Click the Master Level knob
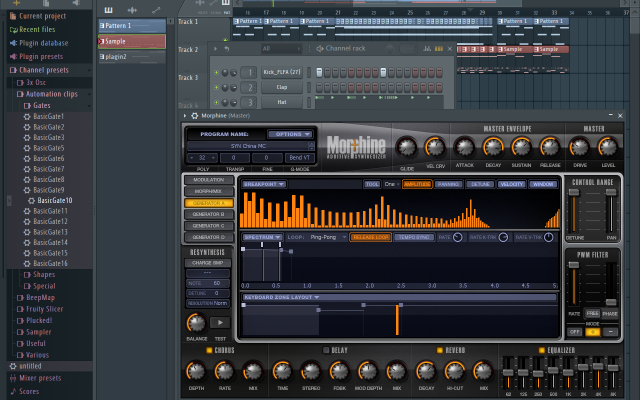This screenshot has width=640, height=400. pos(608,147)
